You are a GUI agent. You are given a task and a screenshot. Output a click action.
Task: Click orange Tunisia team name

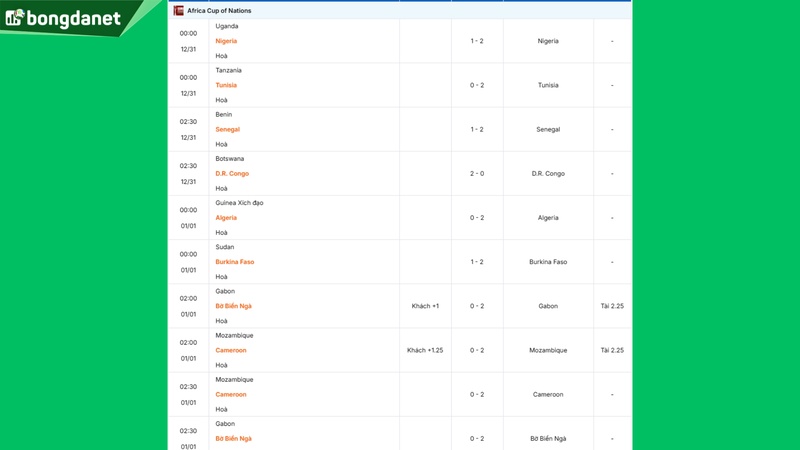point(226,85)
